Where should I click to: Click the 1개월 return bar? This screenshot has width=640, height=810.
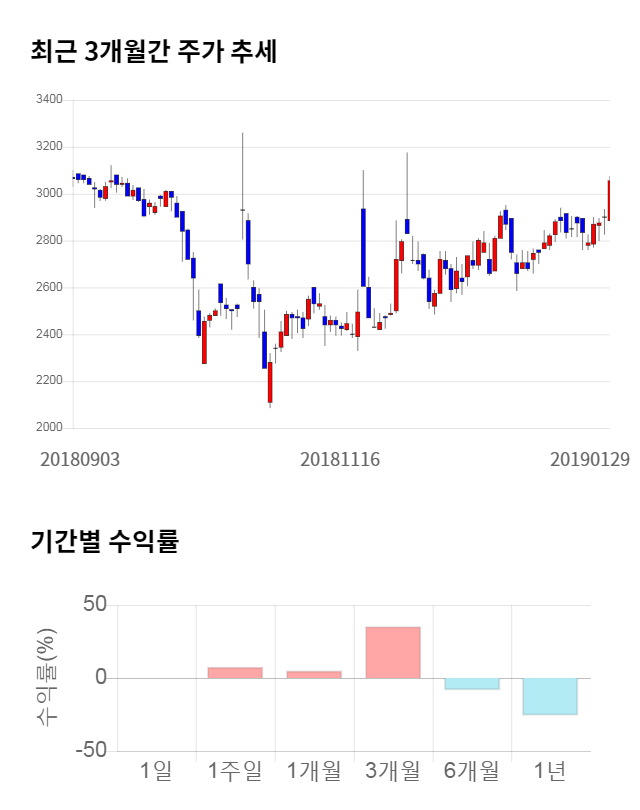(x=314, y=675)
